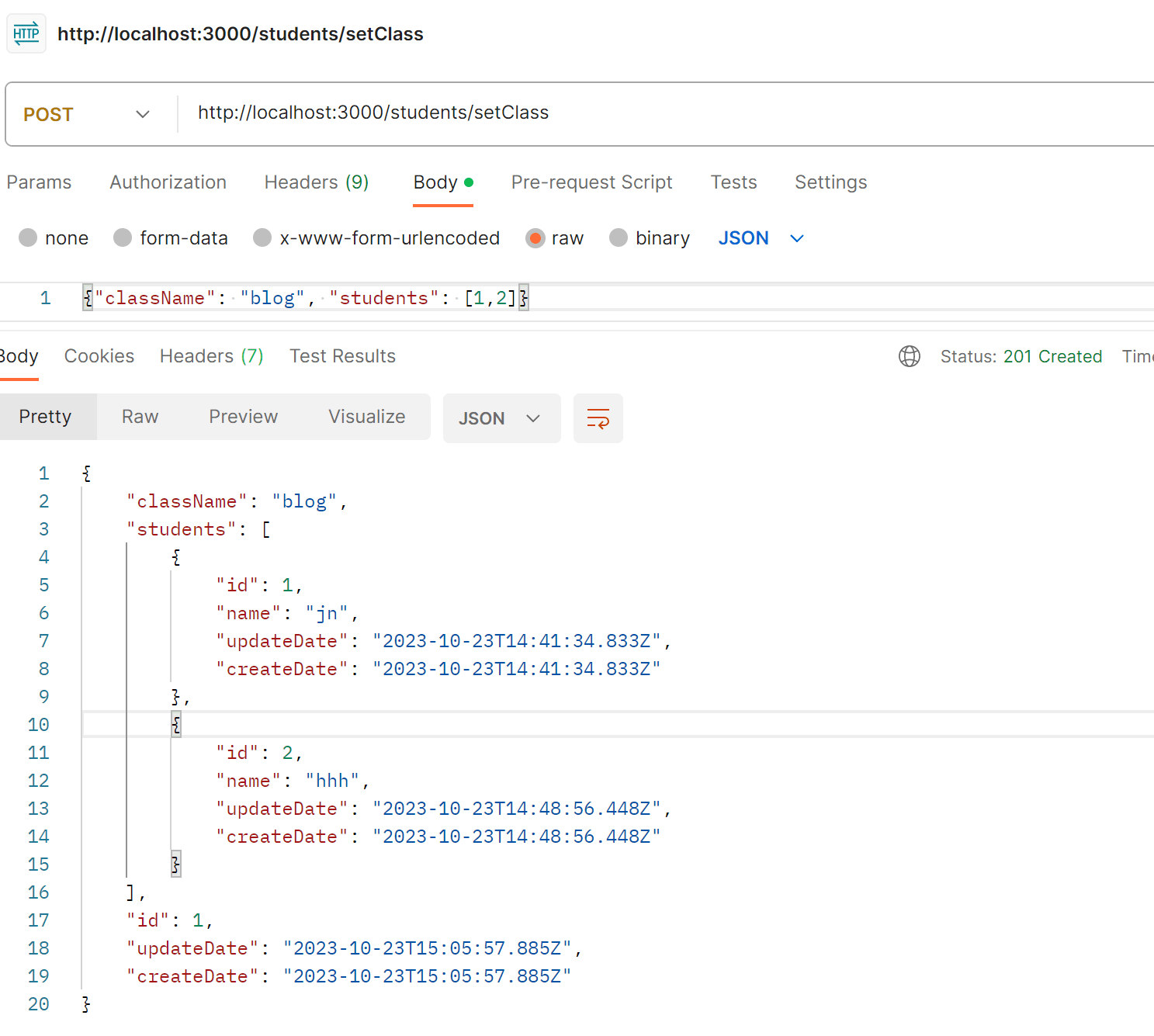Select the binary body option
1154x1036 pixels.
619,237
